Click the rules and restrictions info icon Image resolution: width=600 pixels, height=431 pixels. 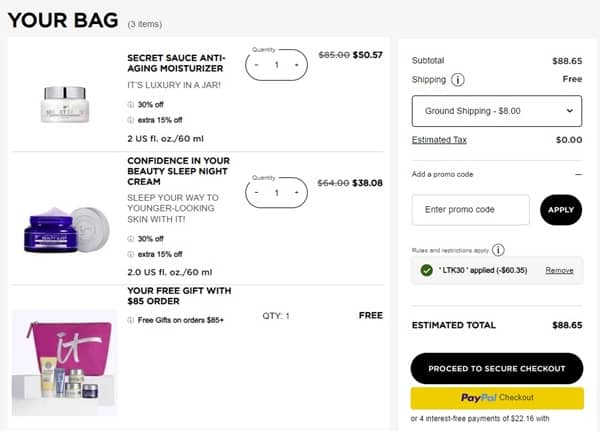pyautogui.click(x=498, y=250)
